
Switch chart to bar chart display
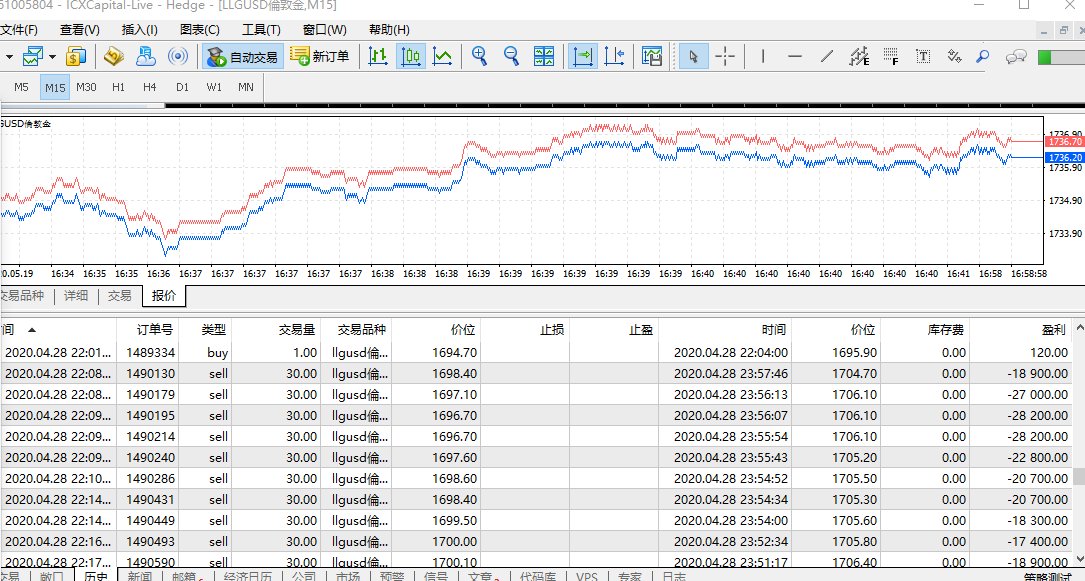coord(378,56)
